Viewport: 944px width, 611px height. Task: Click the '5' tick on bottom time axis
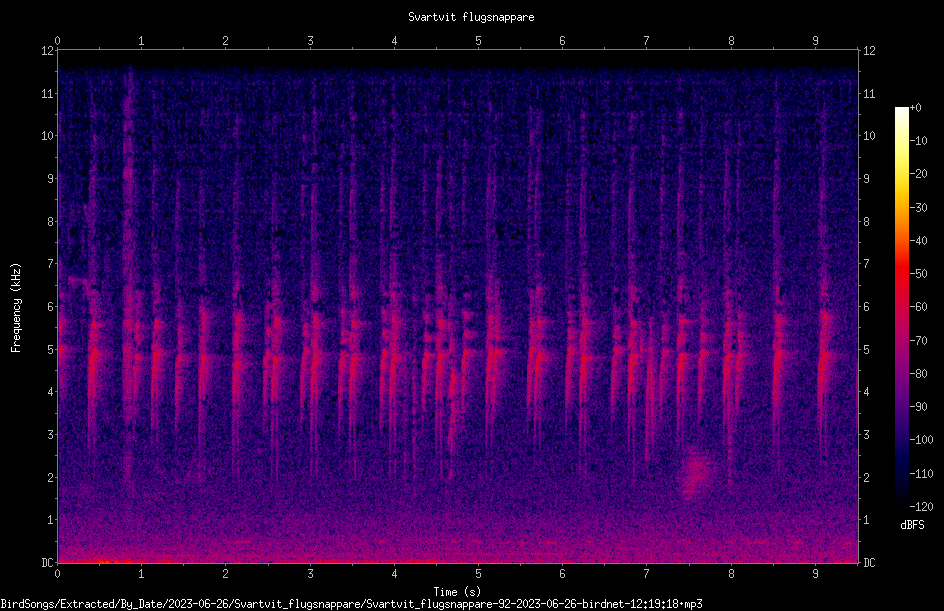(479, 574)
